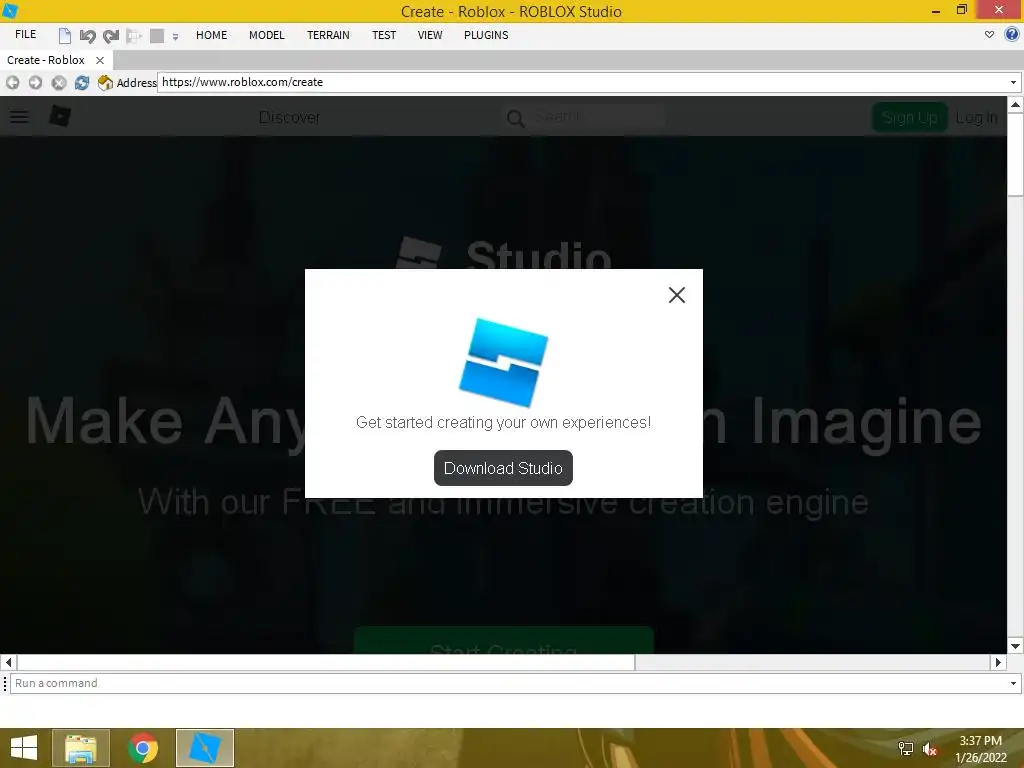Click the blue help question mark icon
The height and width of the screenshot is (768, 1024).
coord(1012,35)
